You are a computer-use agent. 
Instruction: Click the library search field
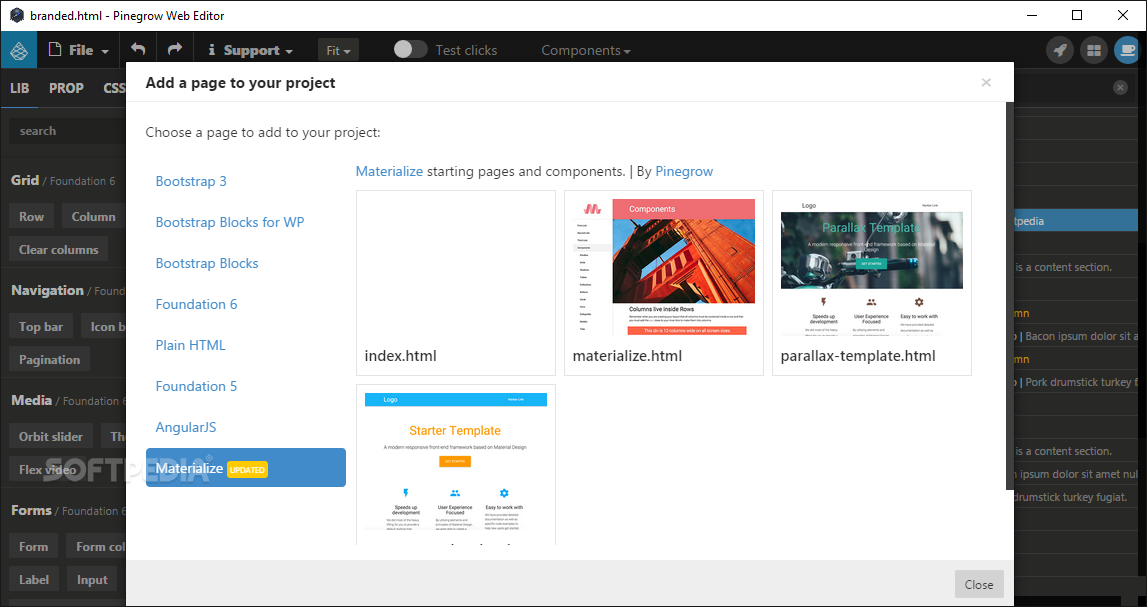67,131
